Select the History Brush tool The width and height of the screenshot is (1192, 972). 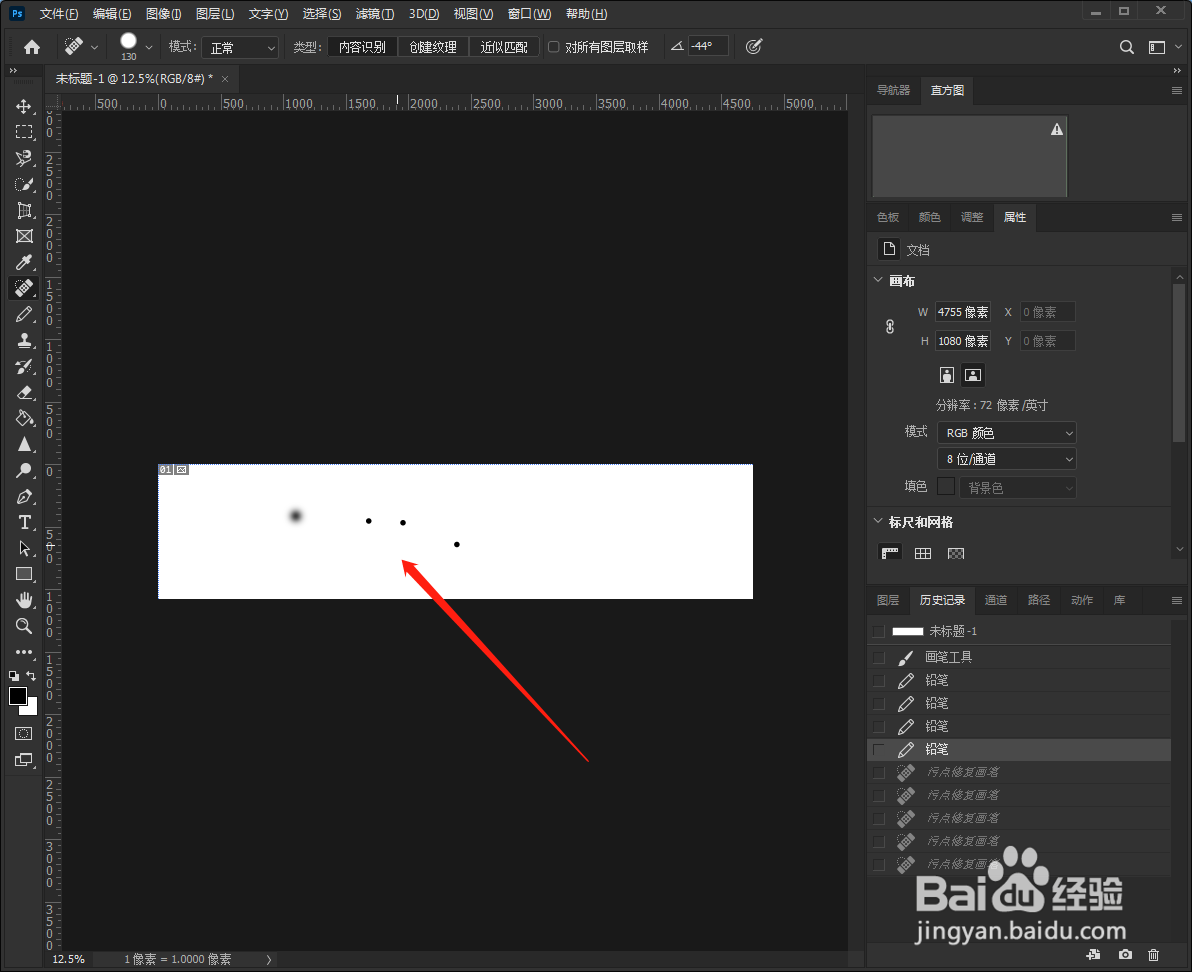pyautogui.click(x=24, y=366)
